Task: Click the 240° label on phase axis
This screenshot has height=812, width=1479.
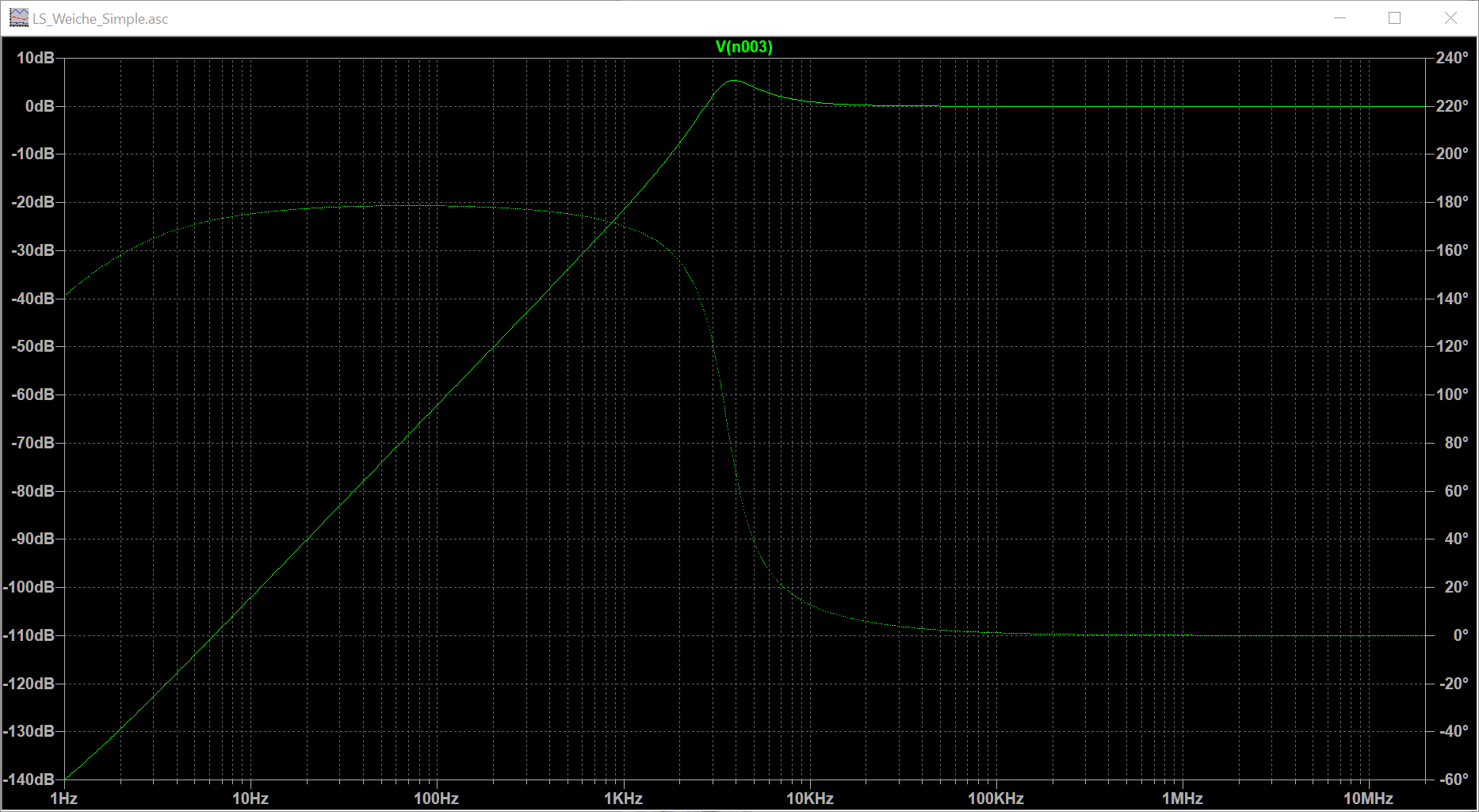Action: click(x=1452, y=58)
